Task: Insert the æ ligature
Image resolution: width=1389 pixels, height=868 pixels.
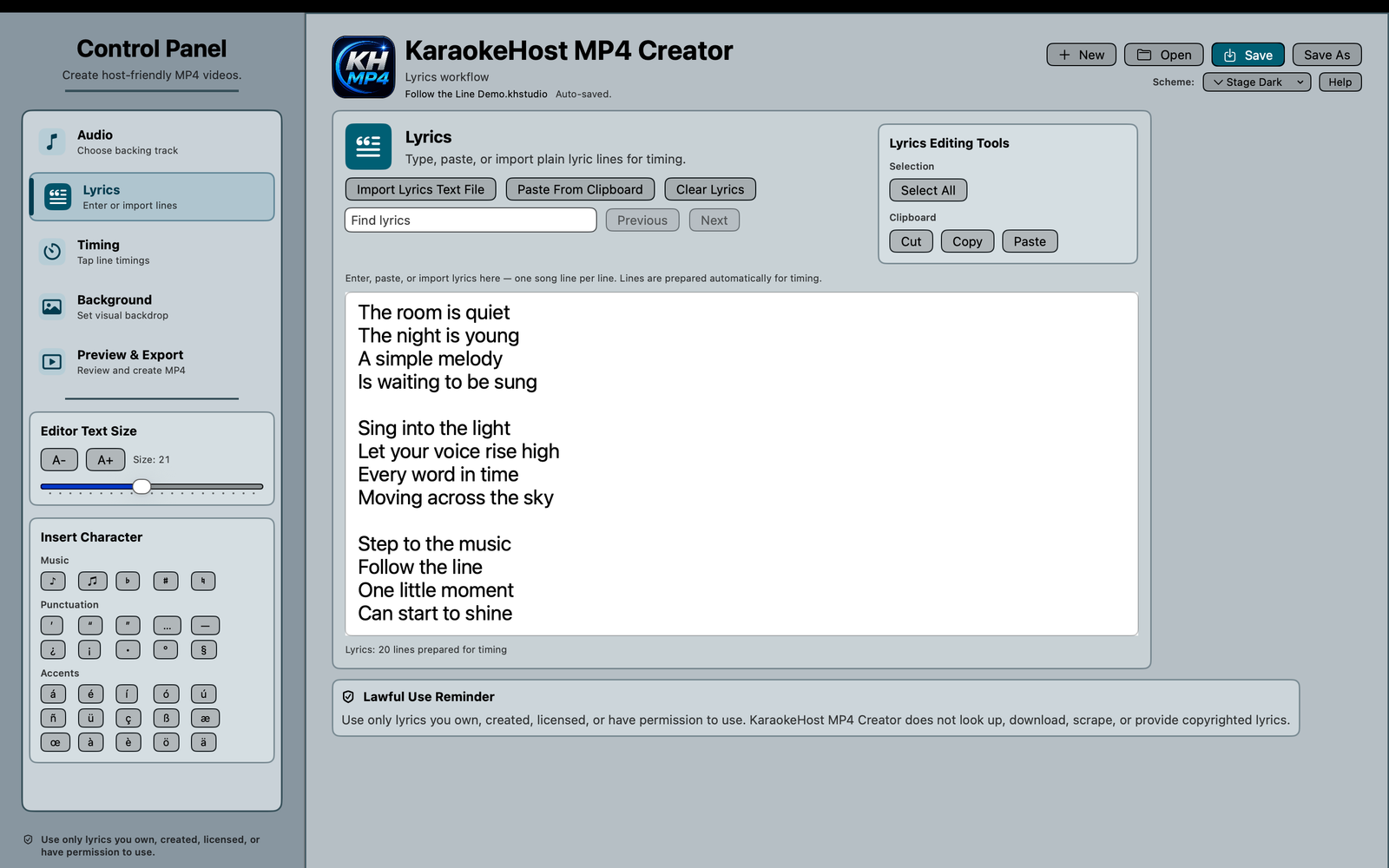Action: pyautogui.click(x=205, y=718)
